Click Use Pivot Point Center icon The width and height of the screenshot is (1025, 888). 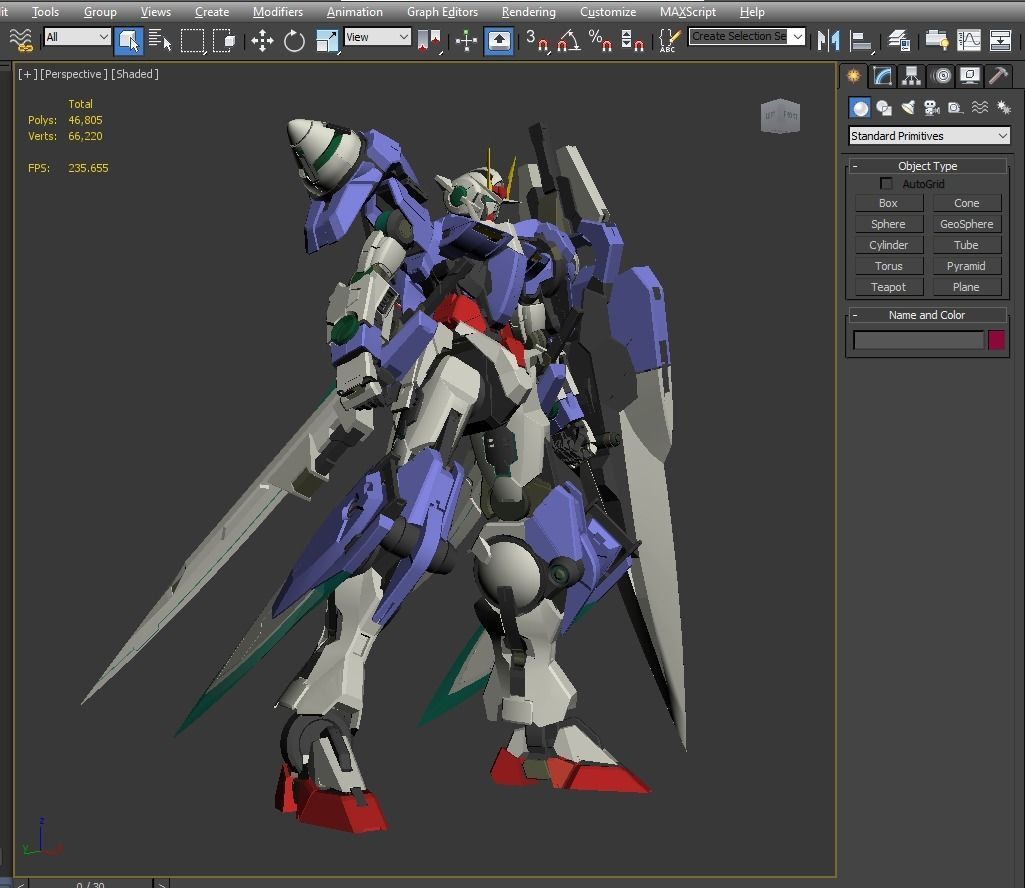(x=429, y=41)
